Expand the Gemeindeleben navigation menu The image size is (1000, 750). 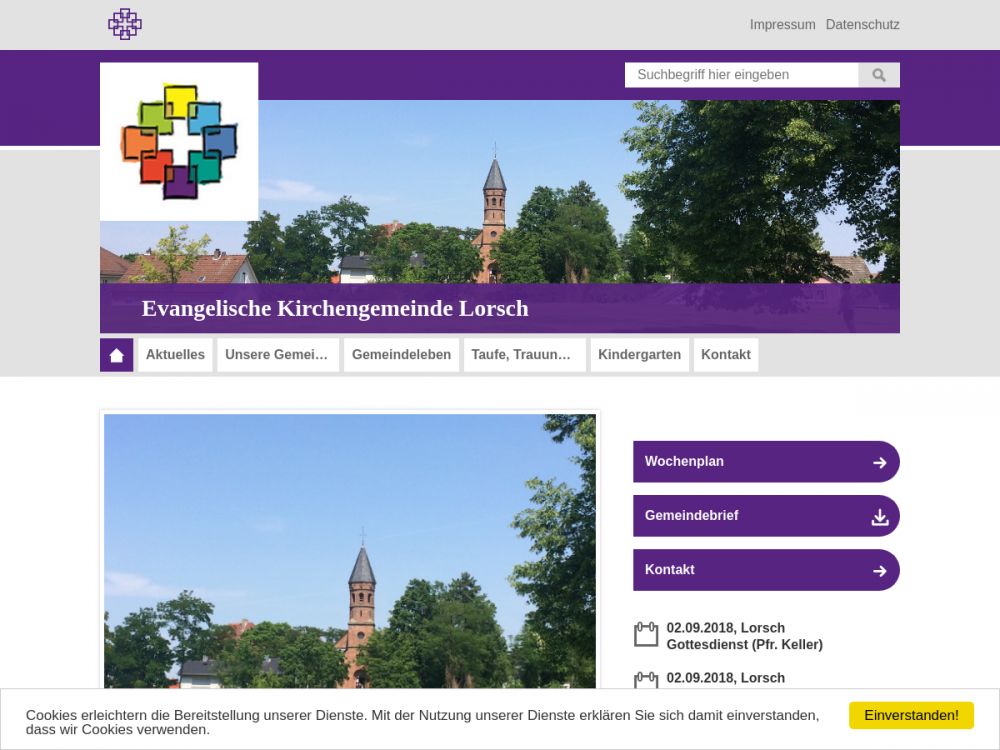(401, 355)
